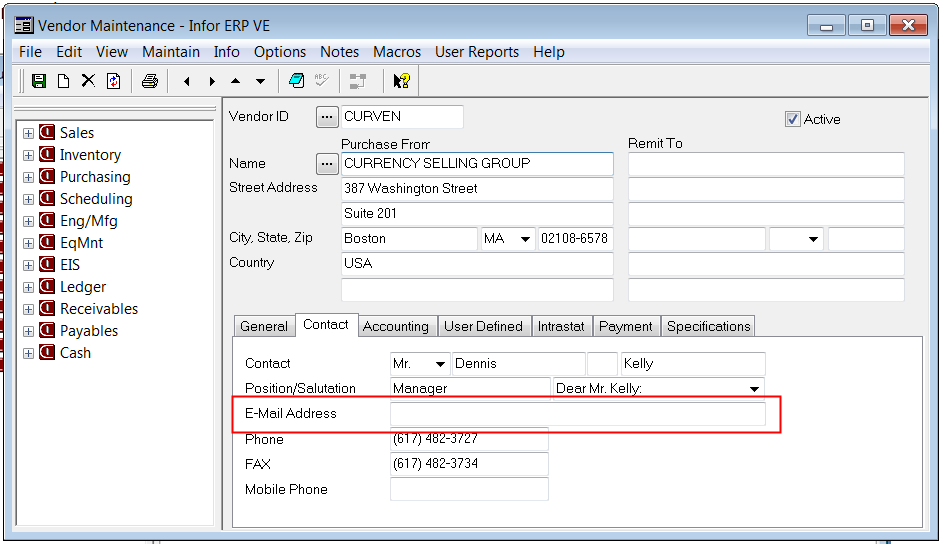
Task: Click the Vendor ID browse ellipsis button
Action: click(327, 117)
